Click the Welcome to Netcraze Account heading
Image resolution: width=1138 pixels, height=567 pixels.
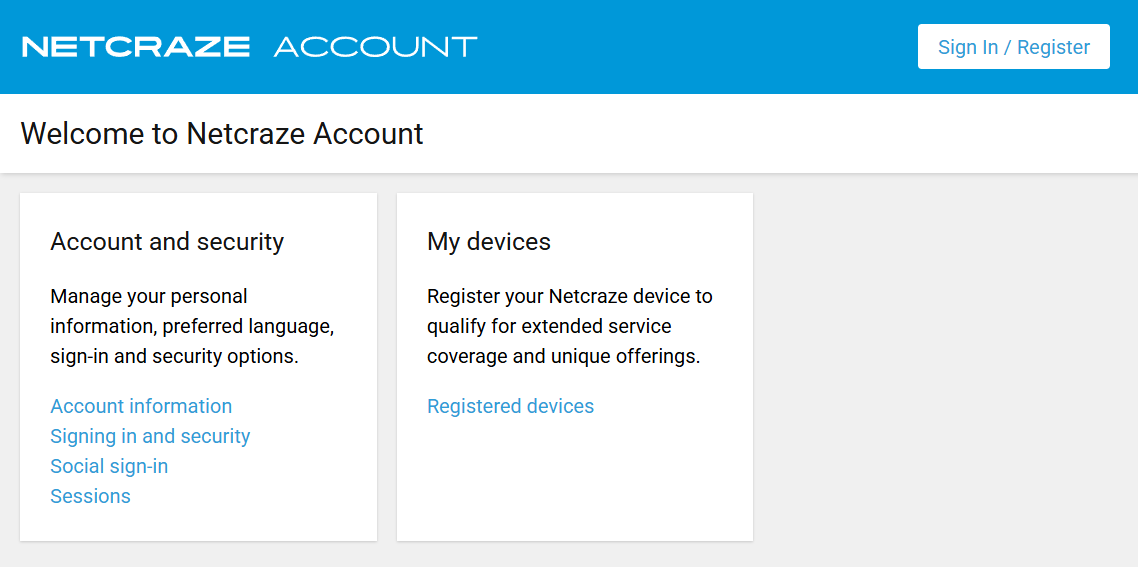[222, 134]
